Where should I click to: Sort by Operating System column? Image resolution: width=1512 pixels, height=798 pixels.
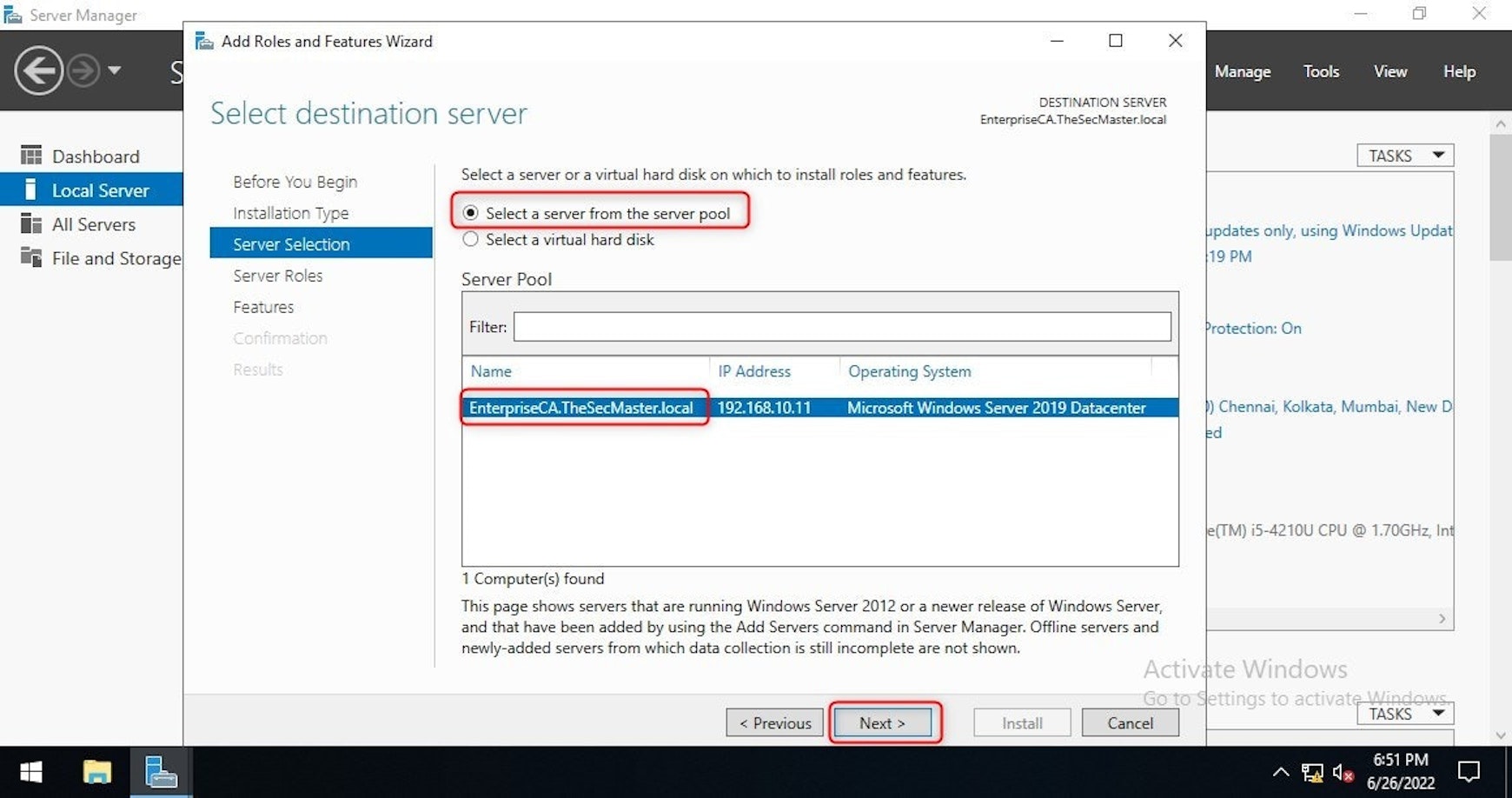click(x=910, y=371)
